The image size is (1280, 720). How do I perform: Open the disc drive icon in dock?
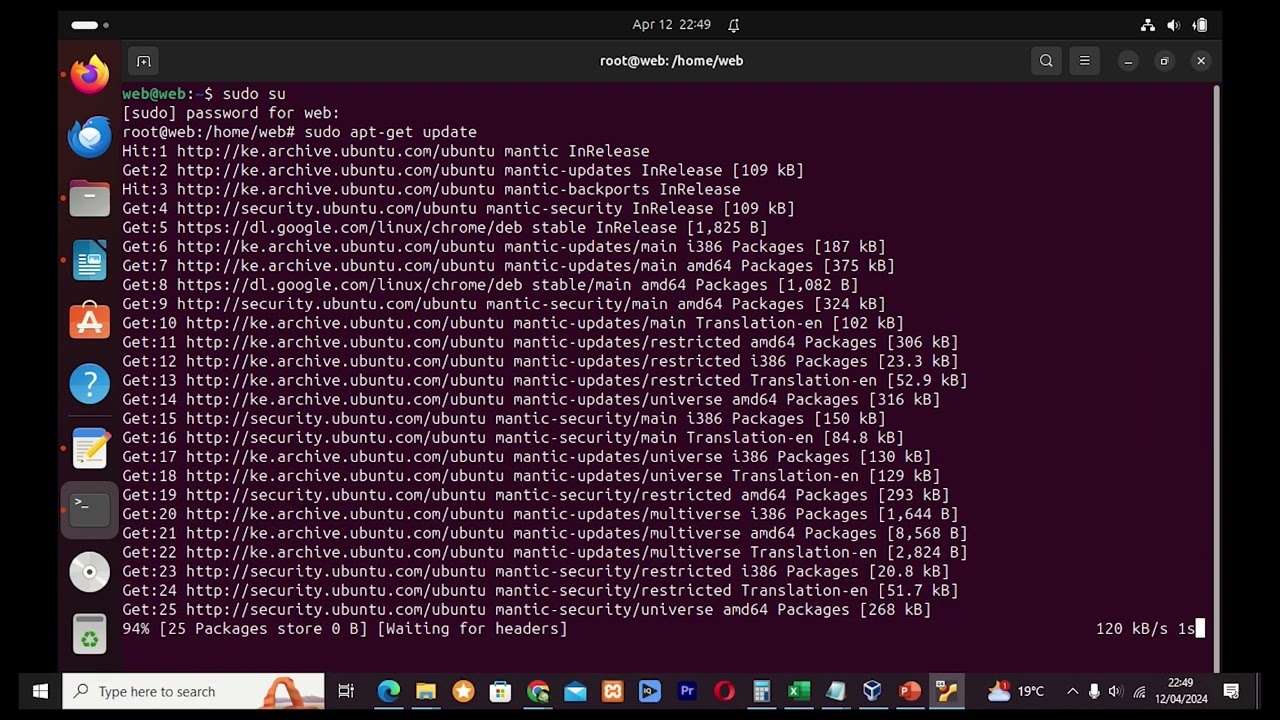90,571
